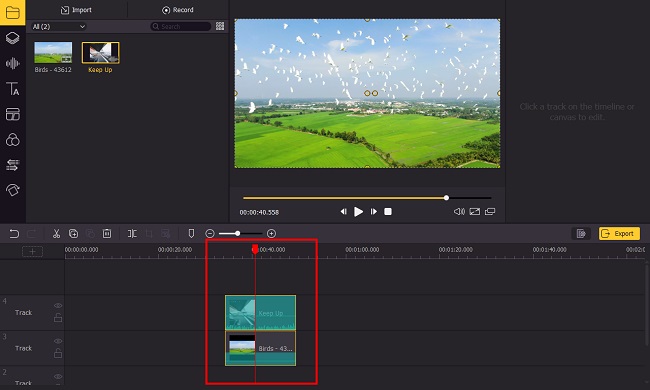650x390 pixels.
Task: Open the grid view options icon
Action: pyautogui.click(x=220, y=26)
